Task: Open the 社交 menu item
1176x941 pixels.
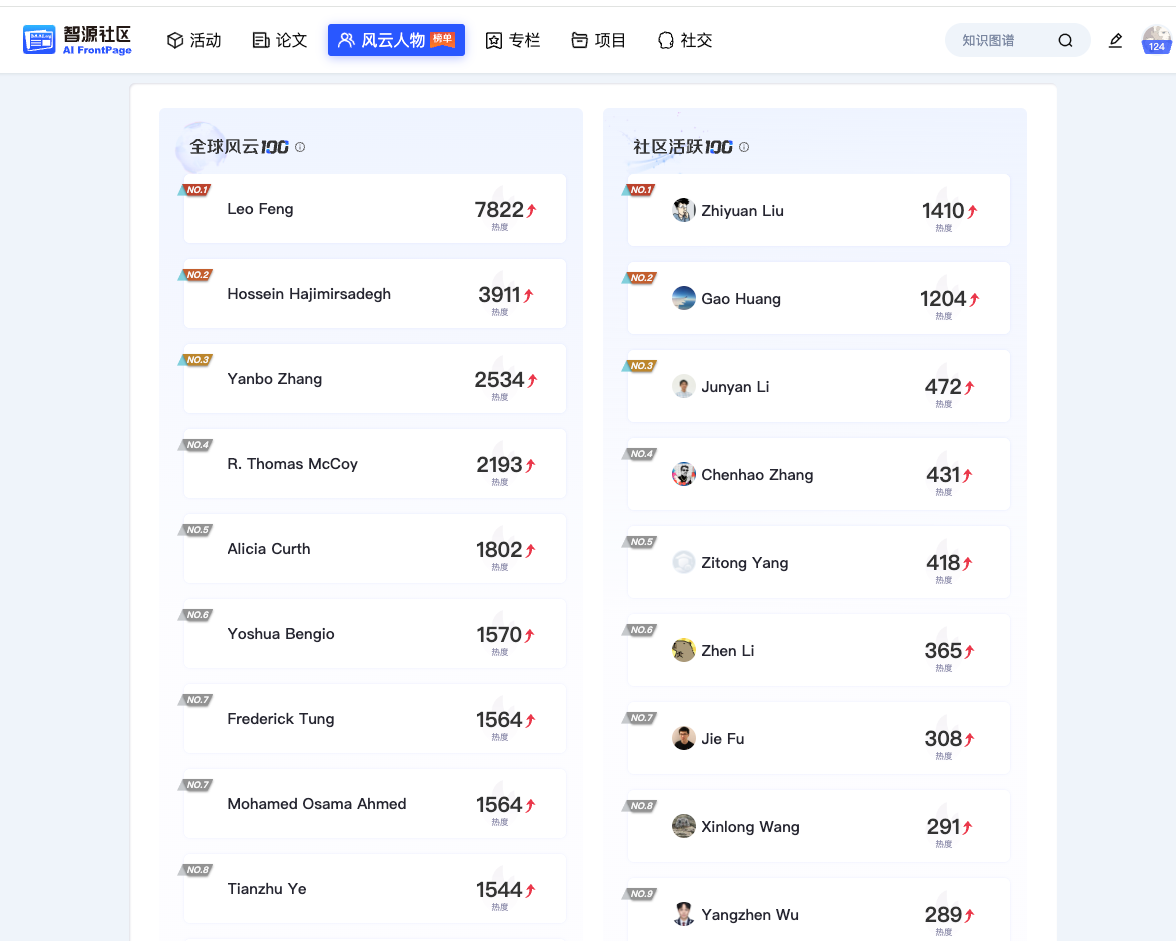Action: click(x=685, y=40)
